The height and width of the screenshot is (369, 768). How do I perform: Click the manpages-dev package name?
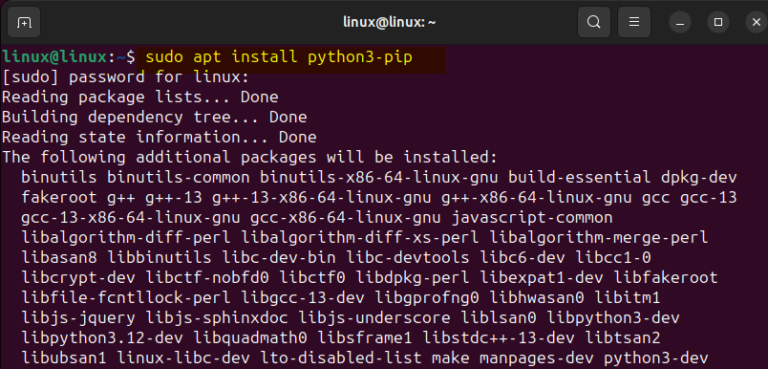click(536, 358)
